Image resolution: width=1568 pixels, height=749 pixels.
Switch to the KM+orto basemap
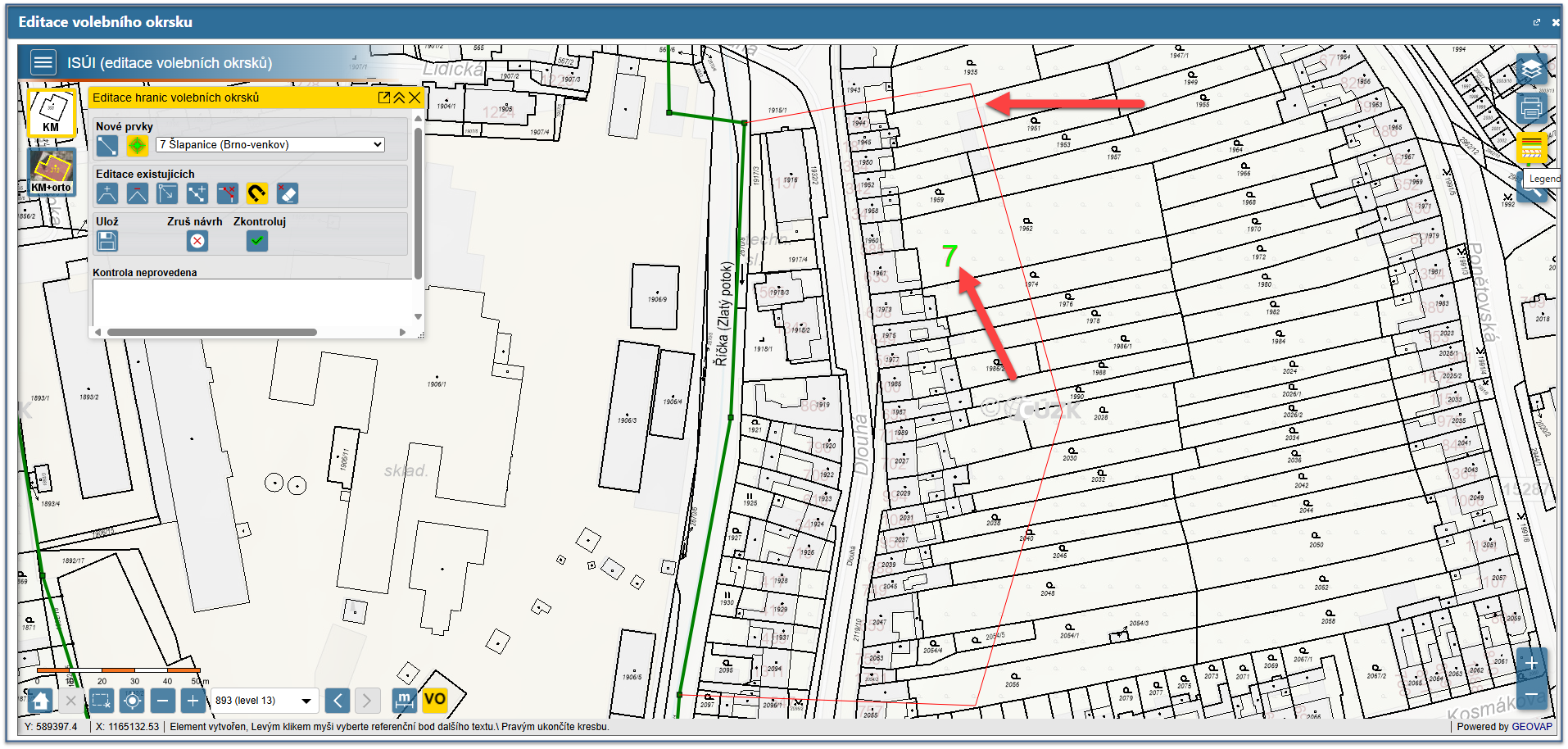(x=52, y=171)
